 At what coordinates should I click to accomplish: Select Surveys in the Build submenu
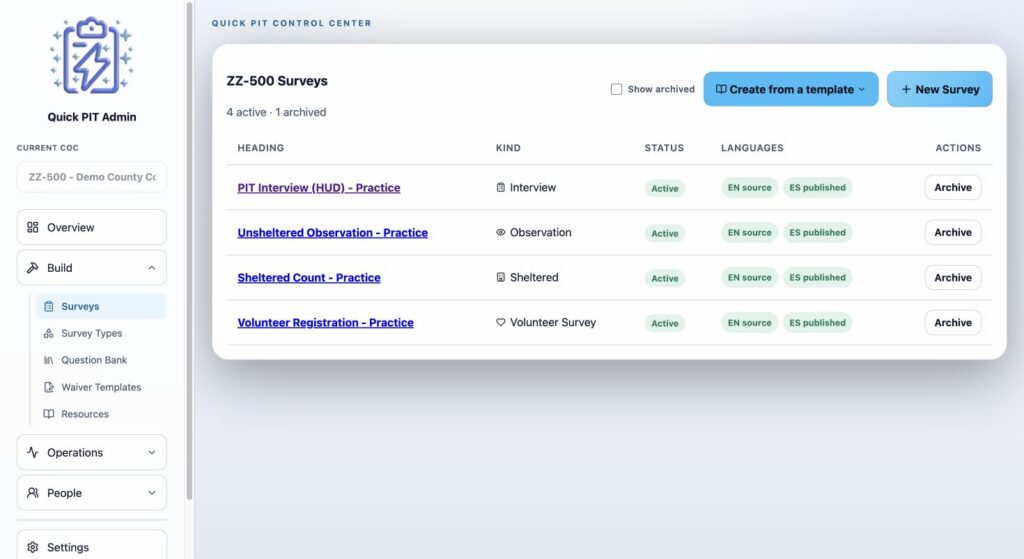pyautogui.click(x=102, y=306)
